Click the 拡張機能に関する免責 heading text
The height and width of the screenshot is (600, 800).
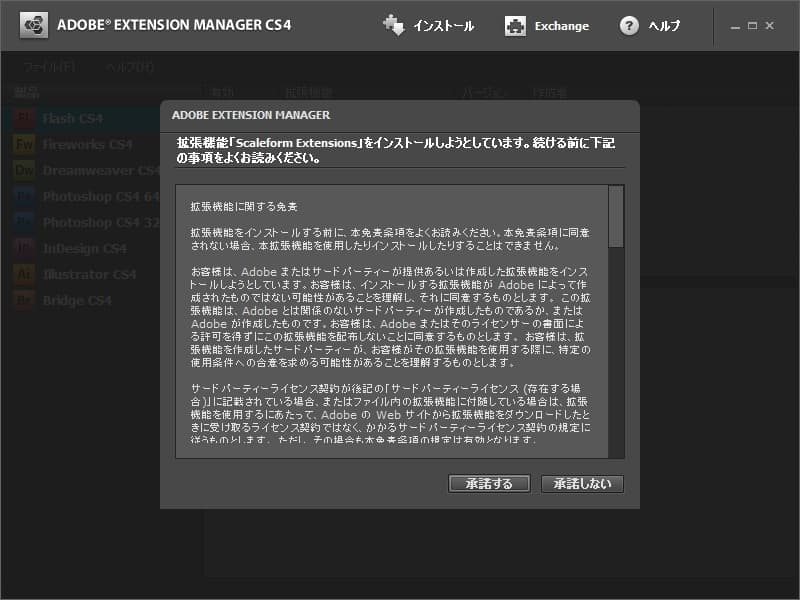click(244, 207)
